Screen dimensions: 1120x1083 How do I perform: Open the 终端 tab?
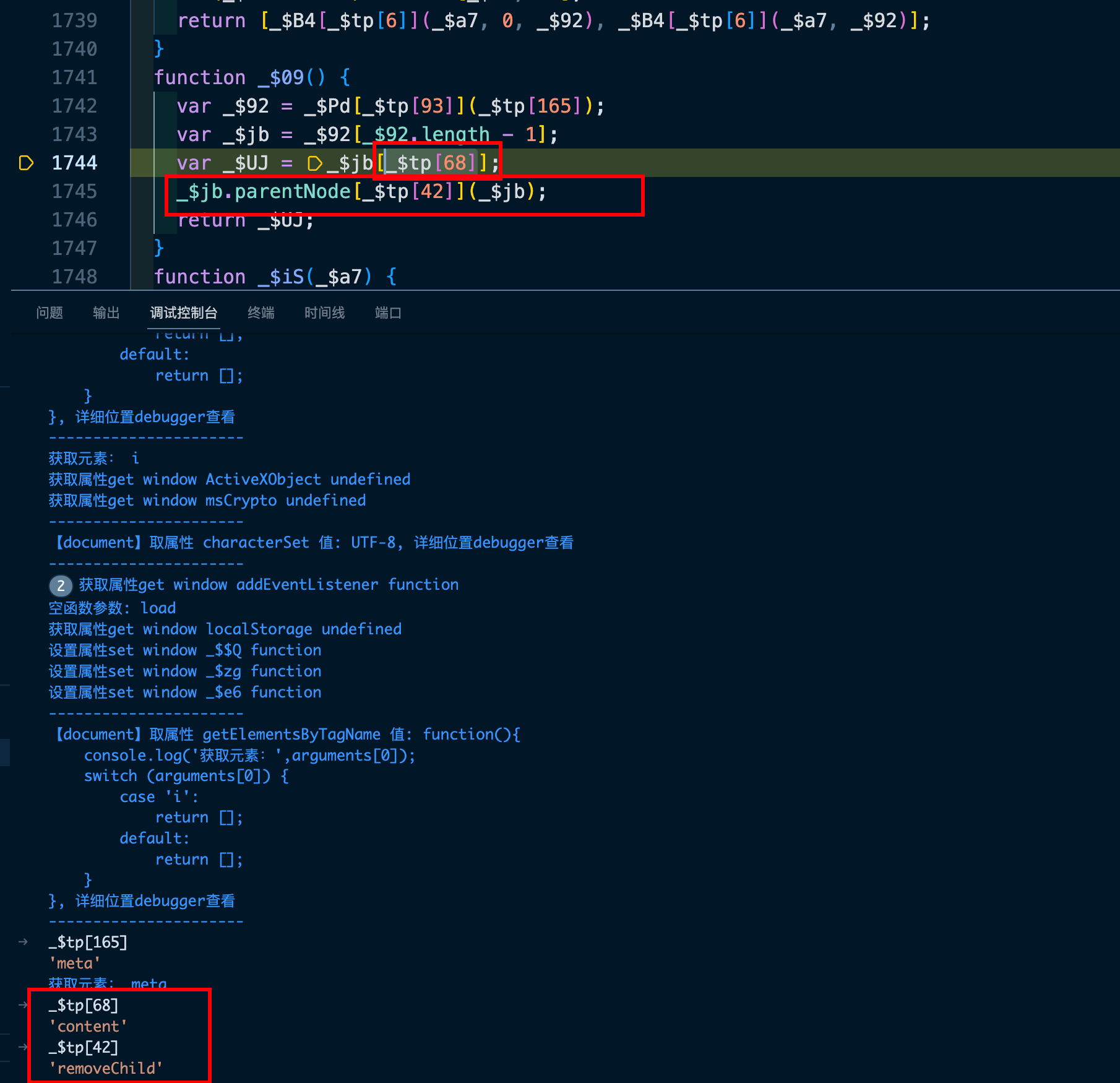261,313
